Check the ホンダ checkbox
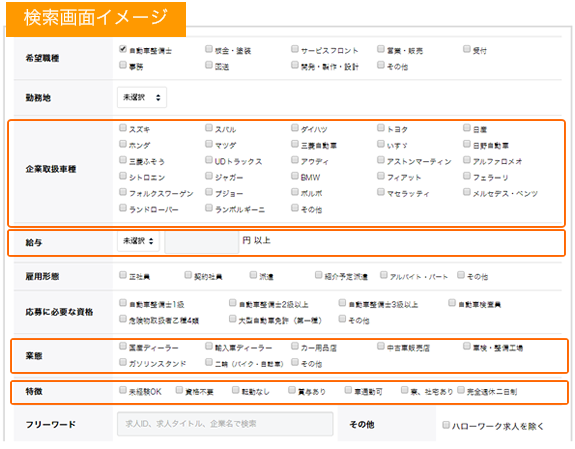The height and width of the screenshot is (449, 575). click(x=123, y=144)
